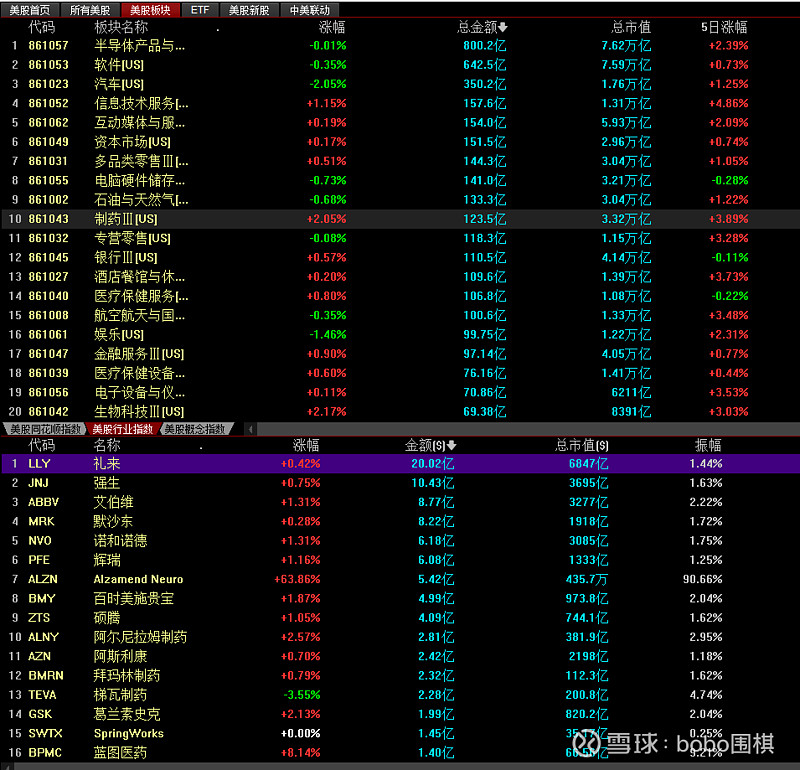The width and height of the screenshot is (800, 770).
Task: Select sector 861031 多品类零售
Action: tap(400, 161)
